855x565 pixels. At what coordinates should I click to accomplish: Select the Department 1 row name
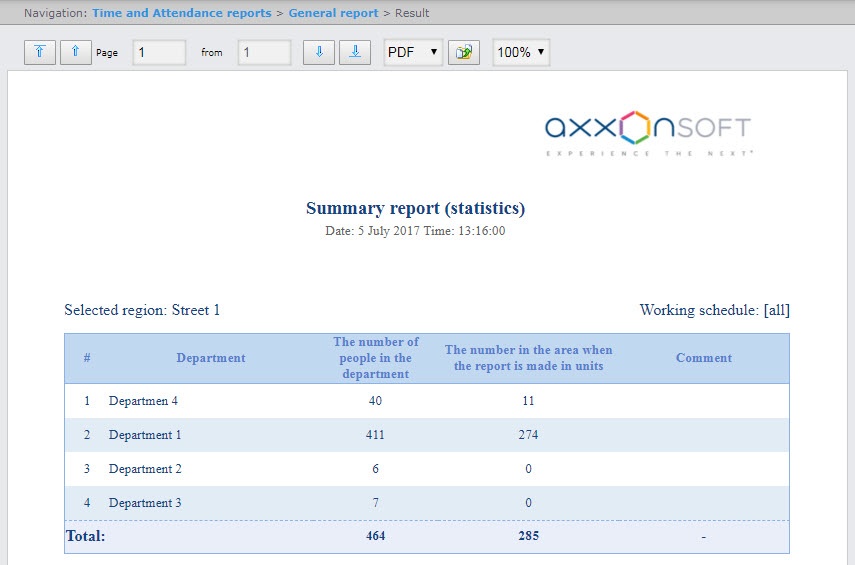click(x=145, y=435)
